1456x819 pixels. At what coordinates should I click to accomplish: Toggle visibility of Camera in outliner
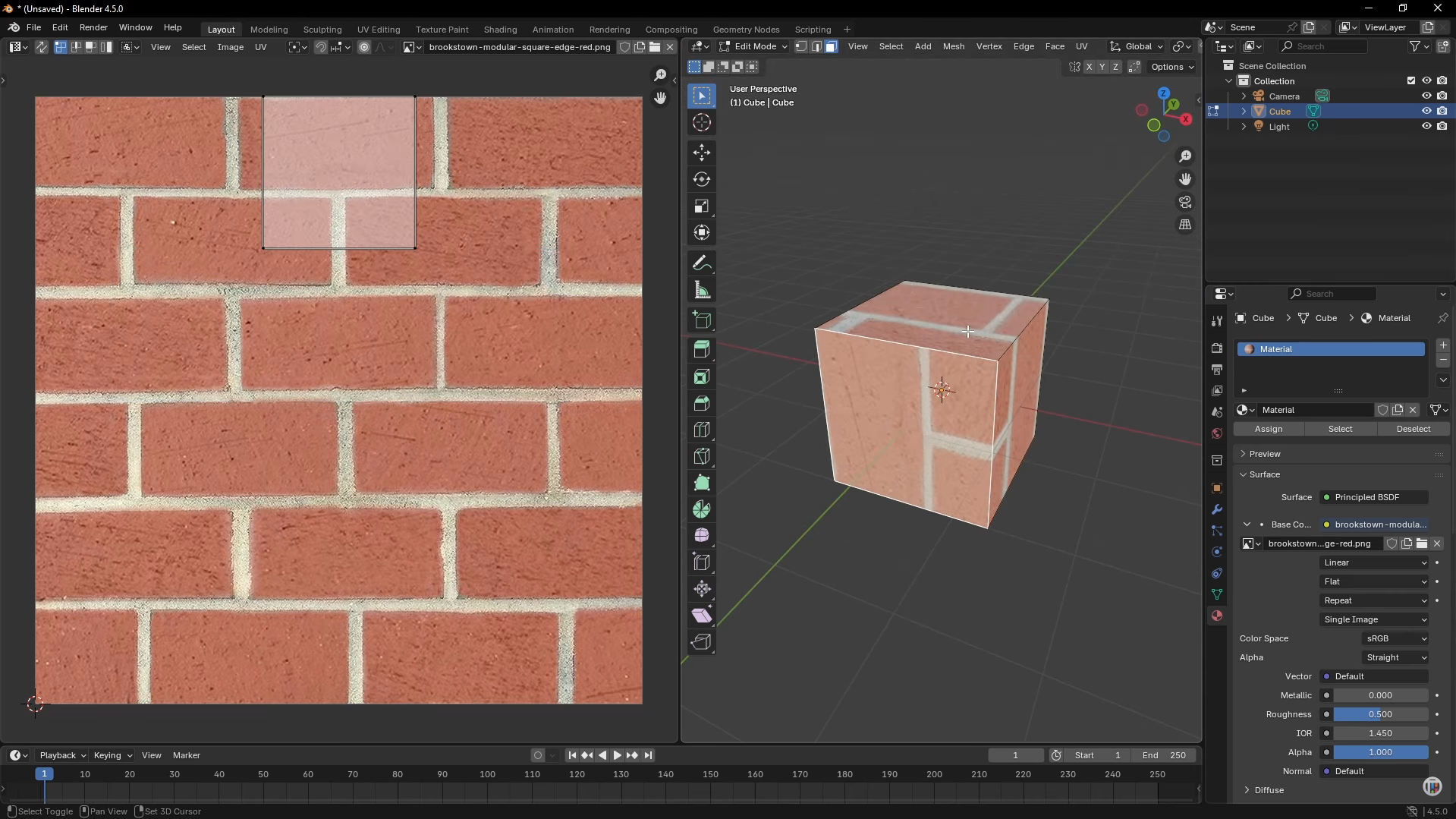pyautogui.click(x=1426, y=96)
